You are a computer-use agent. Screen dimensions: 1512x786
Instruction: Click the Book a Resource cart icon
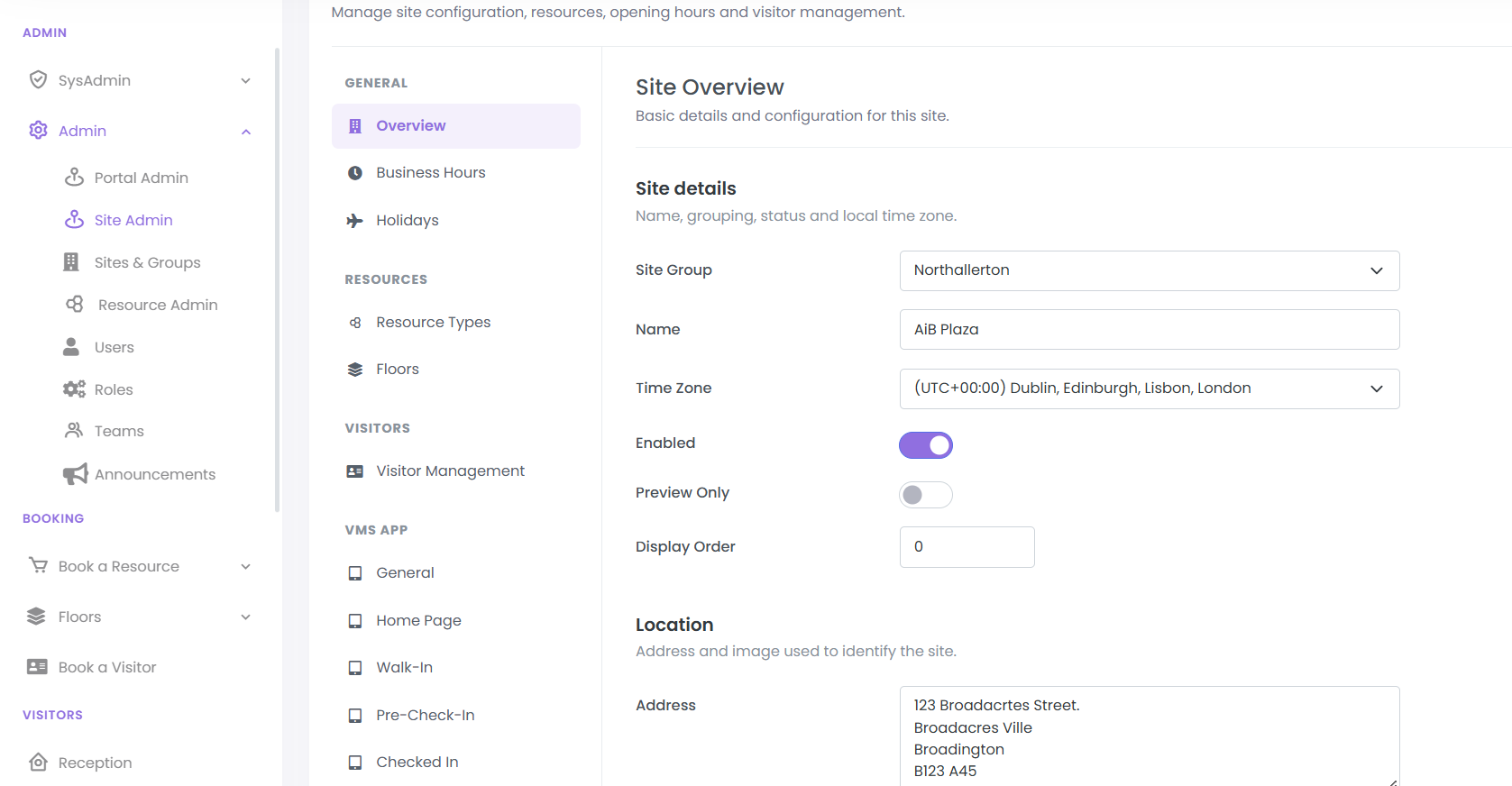click(38, 566)
